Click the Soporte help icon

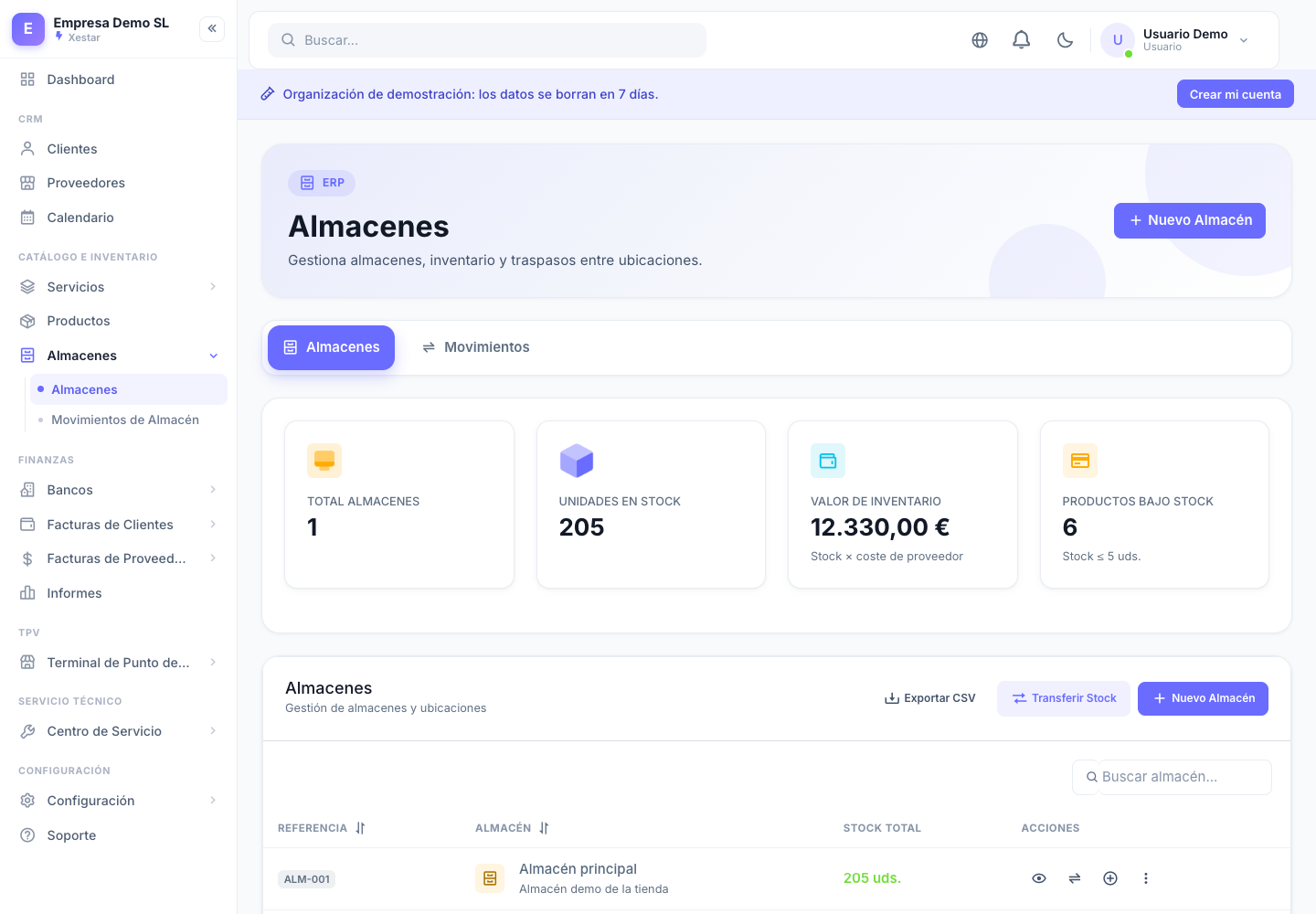27,835
